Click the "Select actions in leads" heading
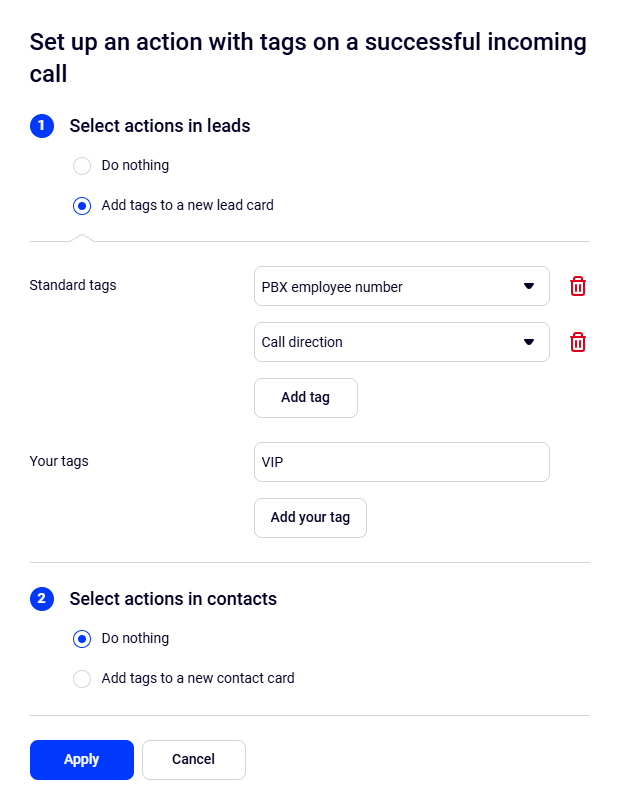This screenshot has width=617, height=803. coord(160,126)
